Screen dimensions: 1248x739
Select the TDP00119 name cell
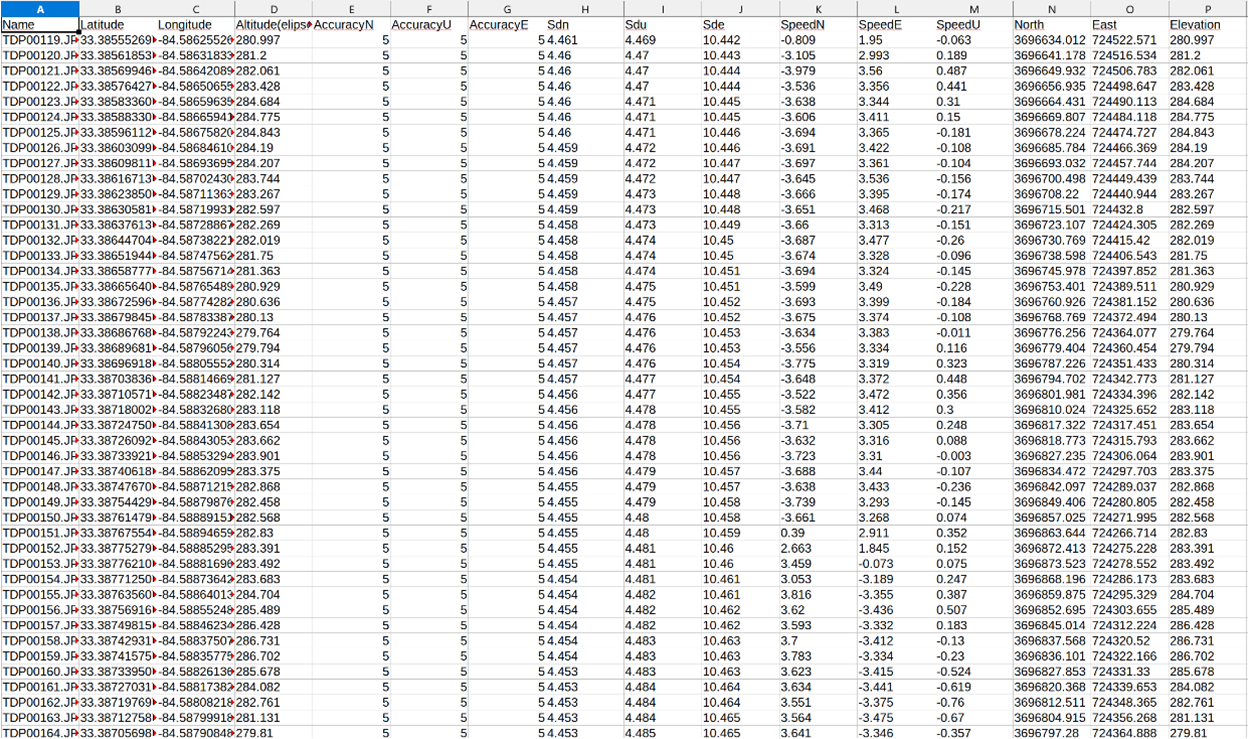coord(39,40)
